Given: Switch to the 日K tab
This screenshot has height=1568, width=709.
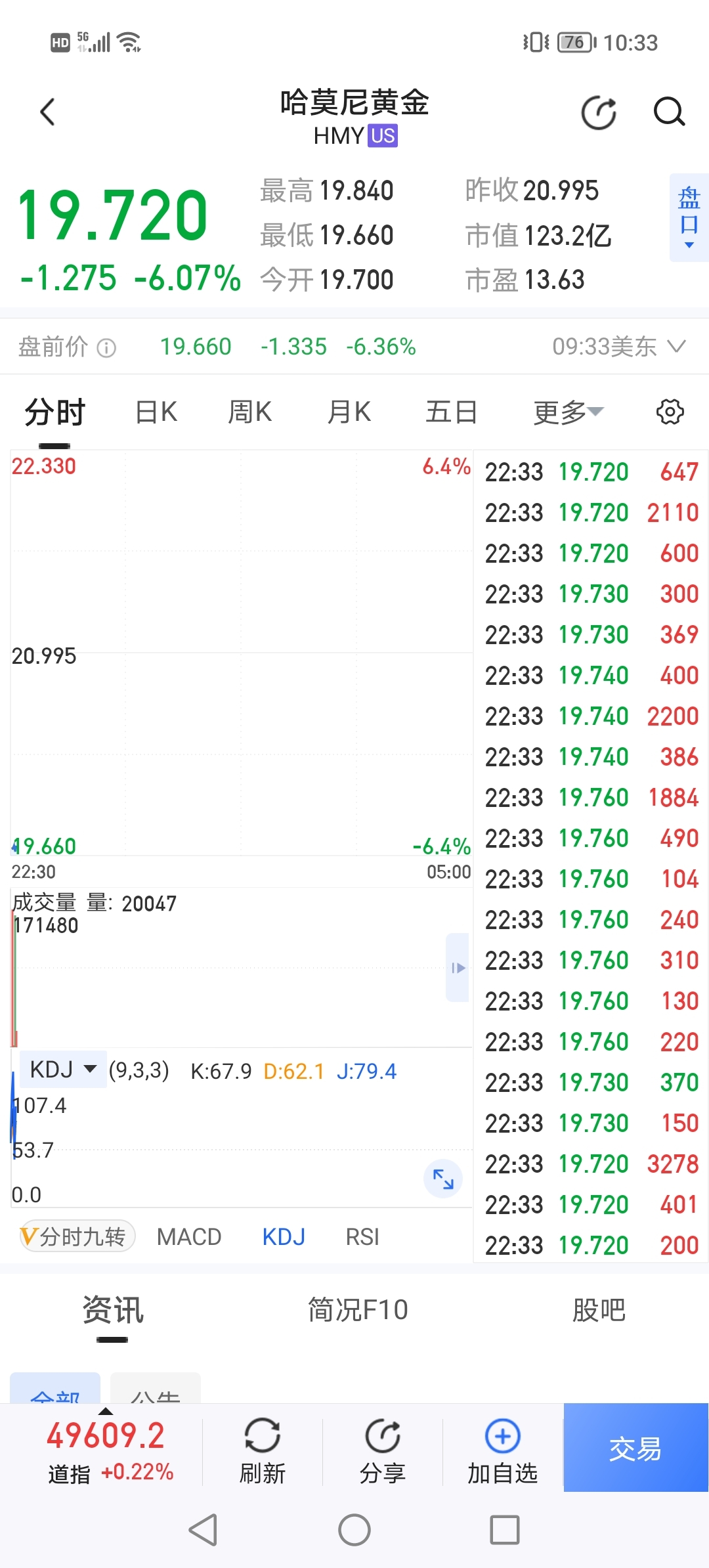Looking at the screenshot, I should (156, 412).
